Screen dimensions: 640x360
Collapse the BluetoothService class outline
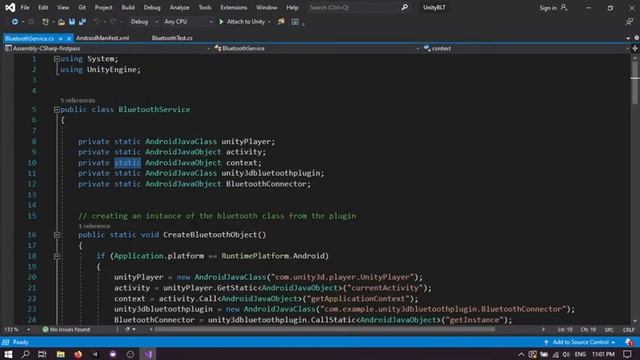pyautogui.click(x=57, y=110)
